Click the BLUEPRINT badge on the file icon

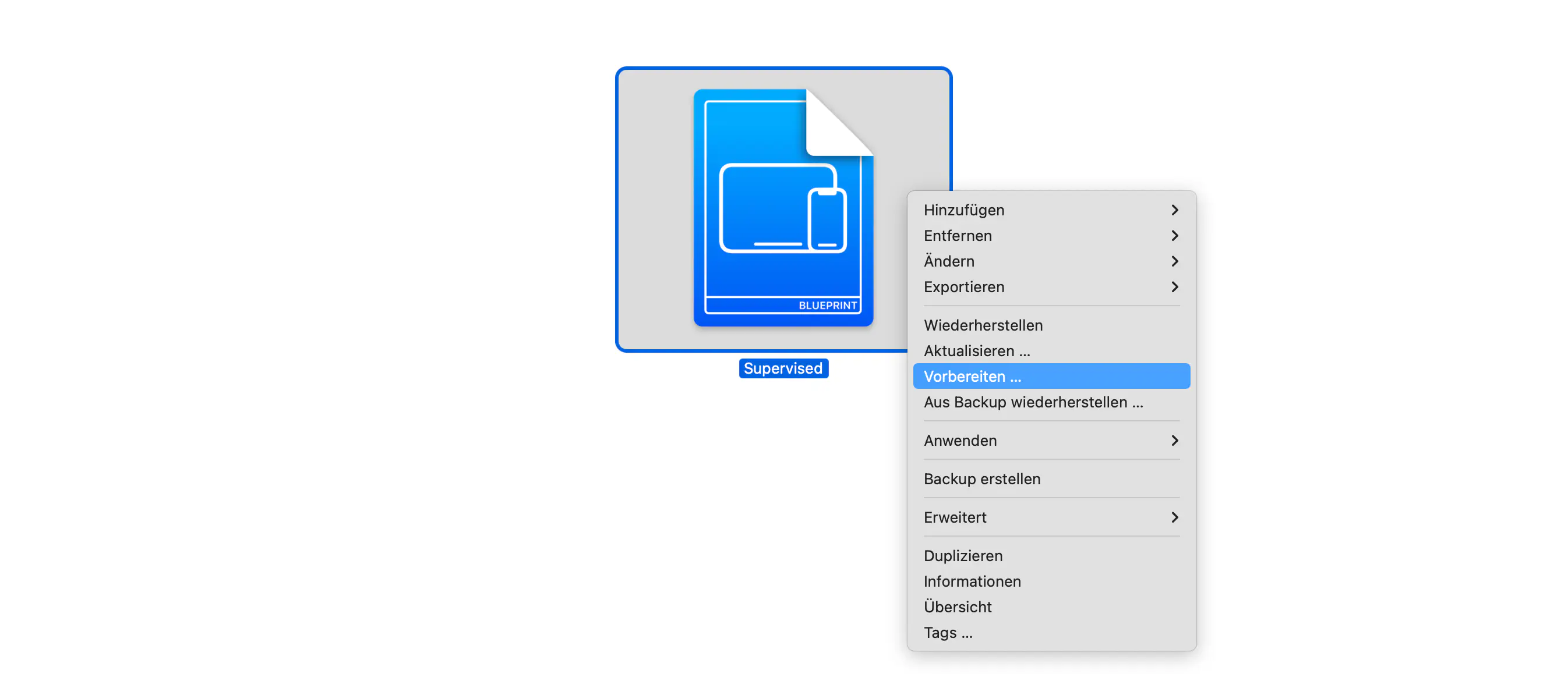[827, 305]
